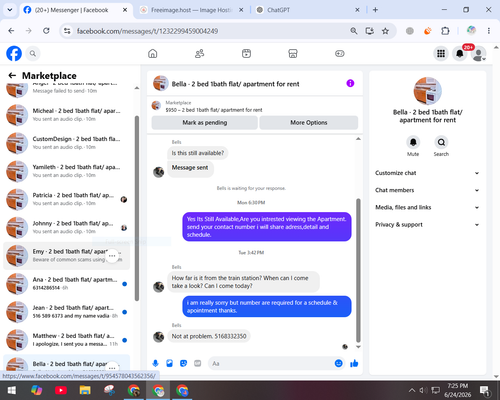
Task: Open the purple conversation information icon
Action: click(350, 83)
